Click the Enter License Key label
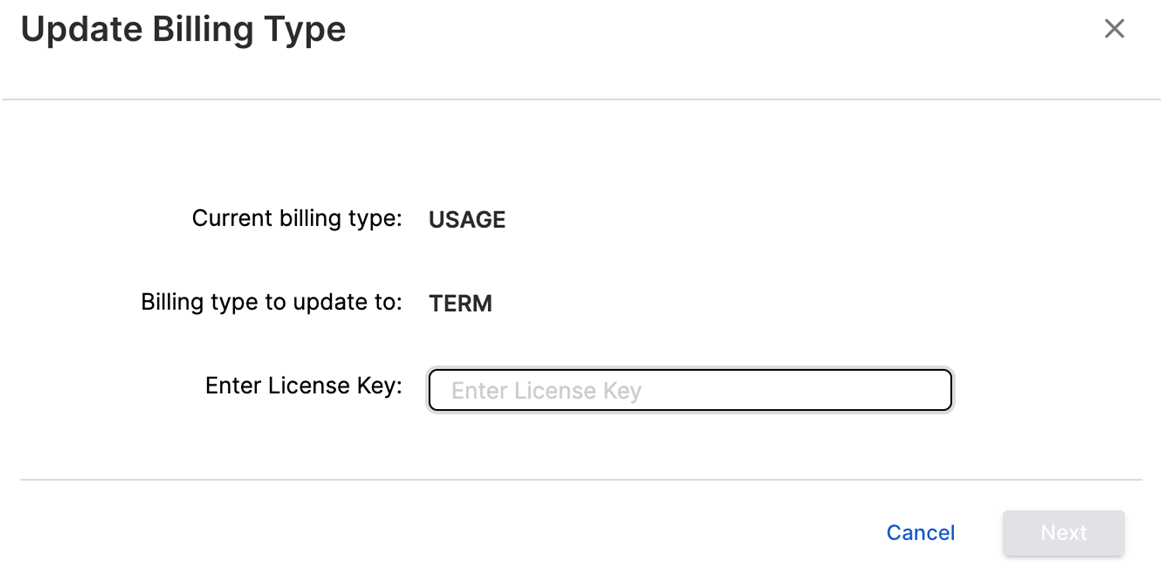Screen dimensions: 1161x567 click(303, 386)
